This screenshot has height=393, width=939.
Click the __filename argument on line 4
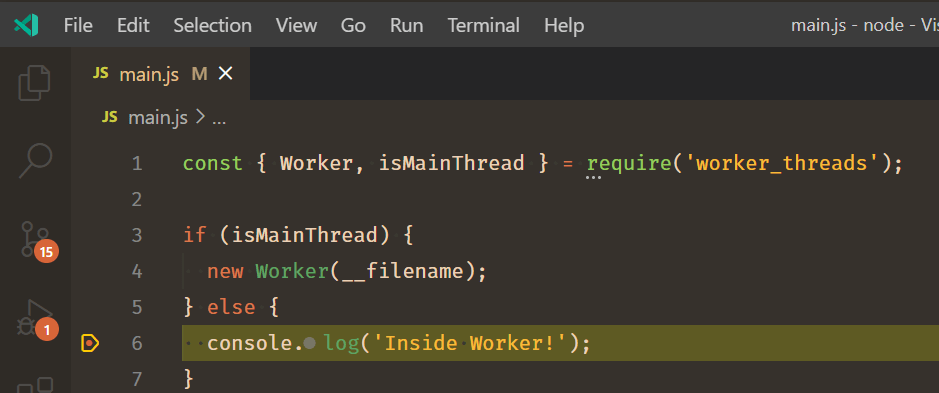402,272
